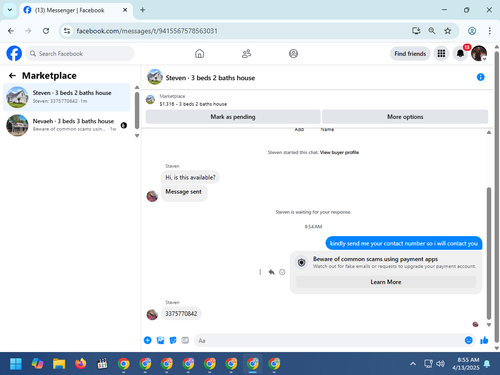
Task: Open the Friends icon in top navigation
Action: point(246,53)
